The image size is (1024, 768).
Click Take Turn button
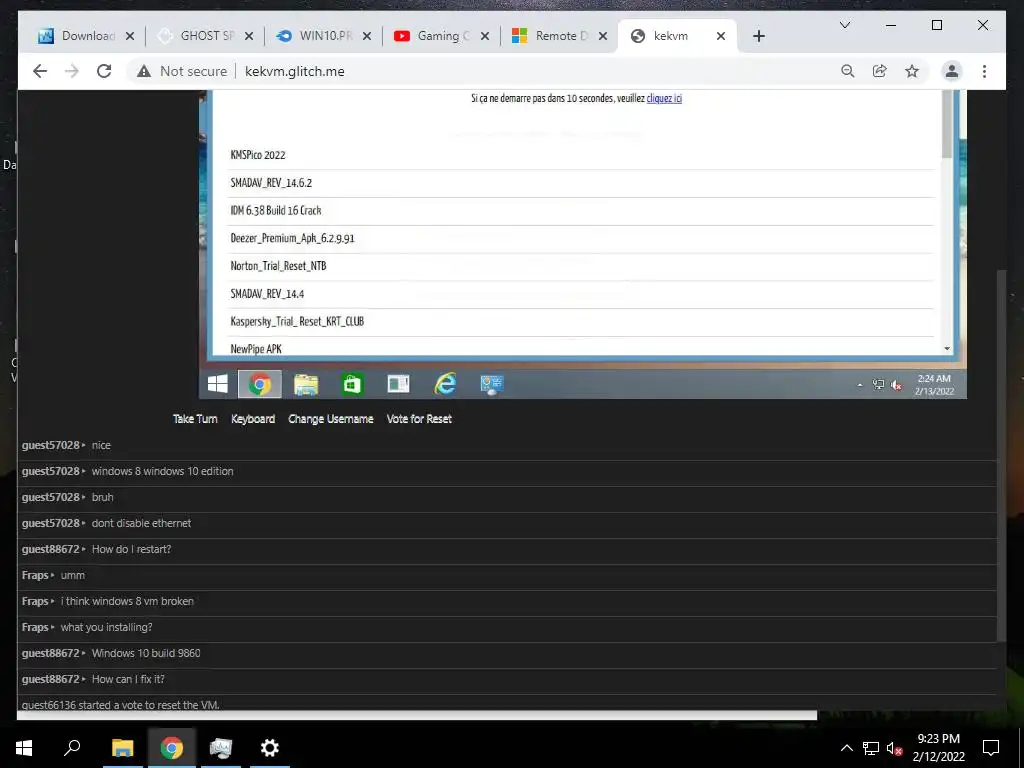tap(195, 419)
